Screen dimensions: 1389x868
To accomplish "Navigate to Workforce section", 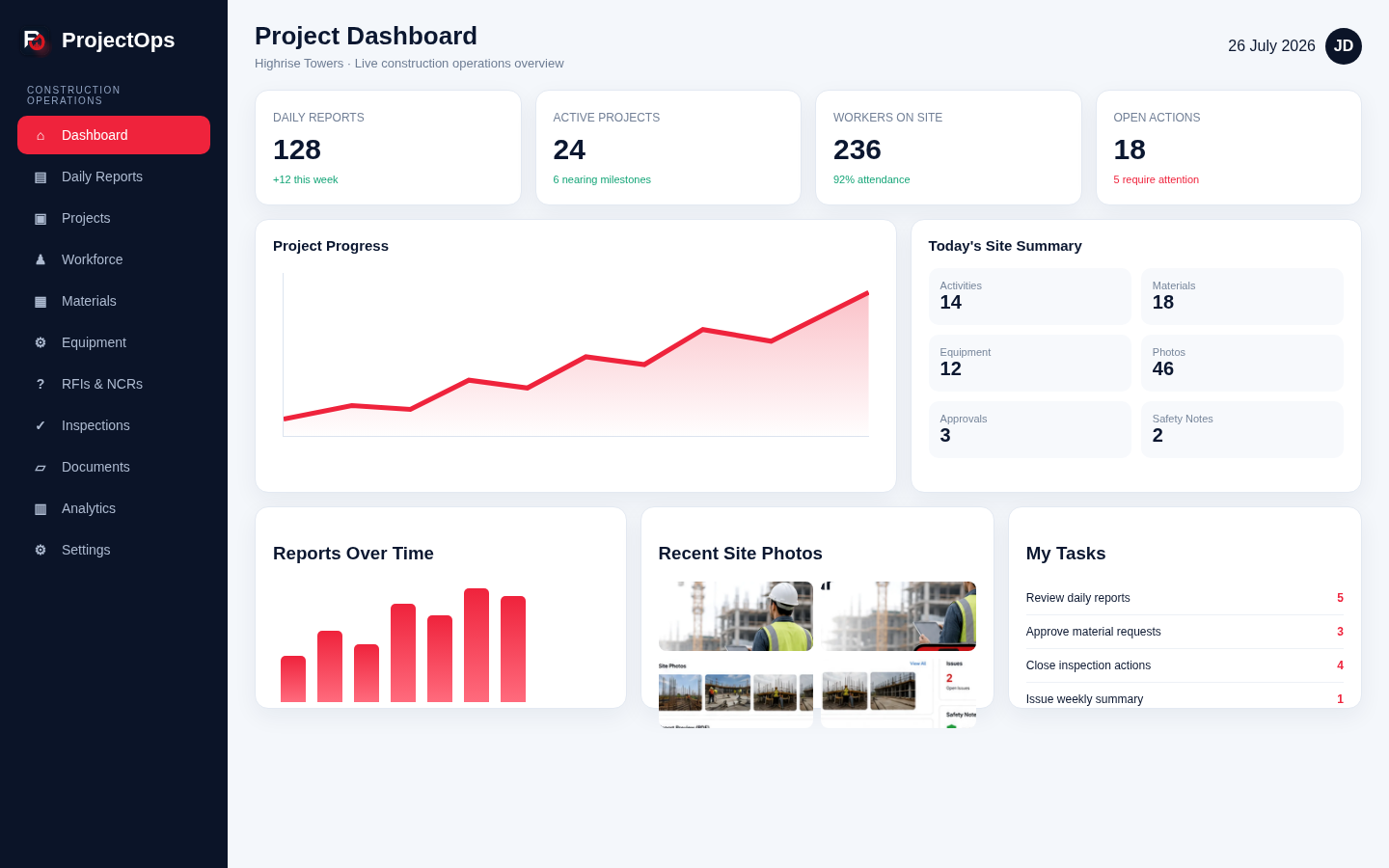I will pos(114,259).
